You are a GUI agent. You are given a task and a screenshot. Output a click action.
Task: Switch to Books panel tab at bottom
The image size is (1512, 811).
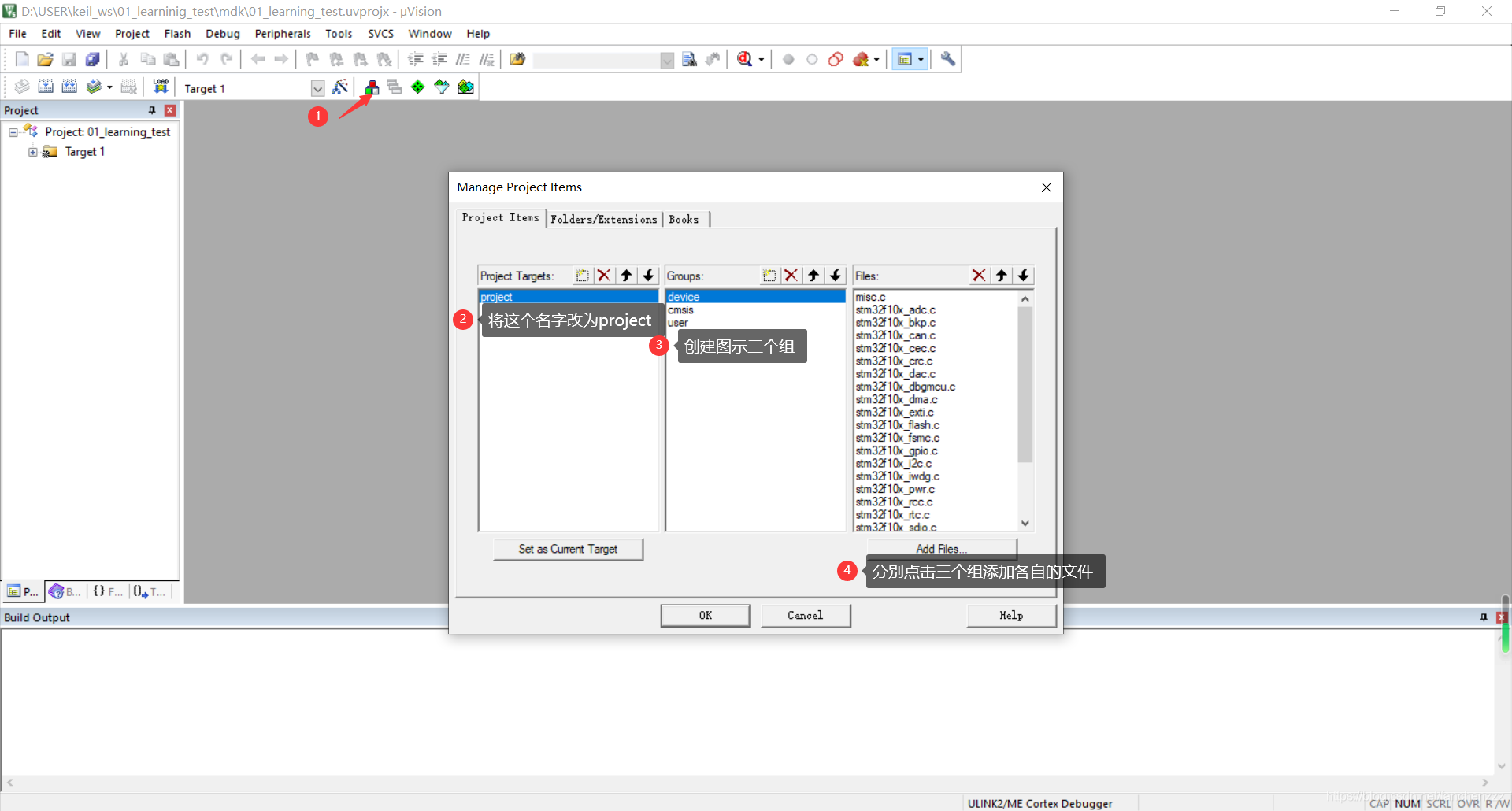(x=65, y=591)
